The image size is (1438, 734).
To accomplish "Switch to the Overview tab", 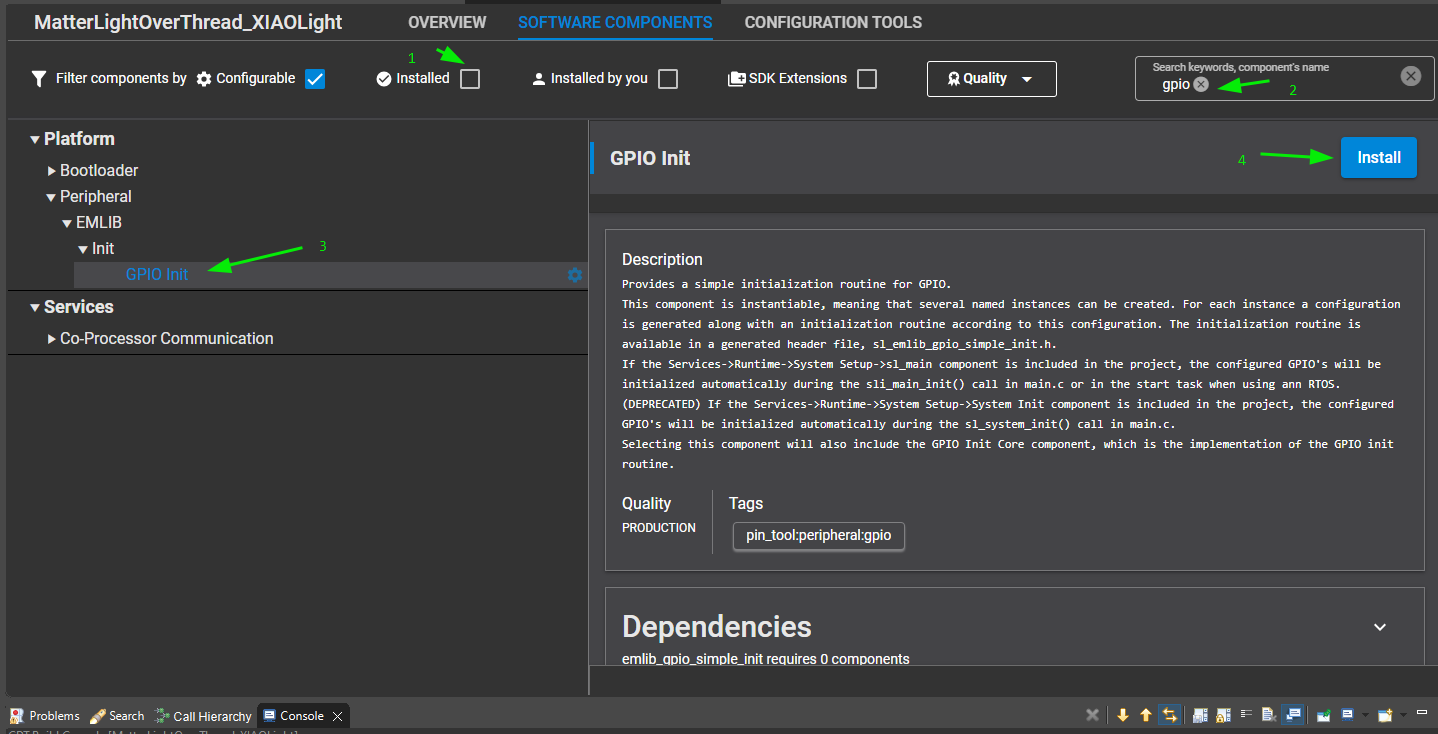I will coord(447,22).
